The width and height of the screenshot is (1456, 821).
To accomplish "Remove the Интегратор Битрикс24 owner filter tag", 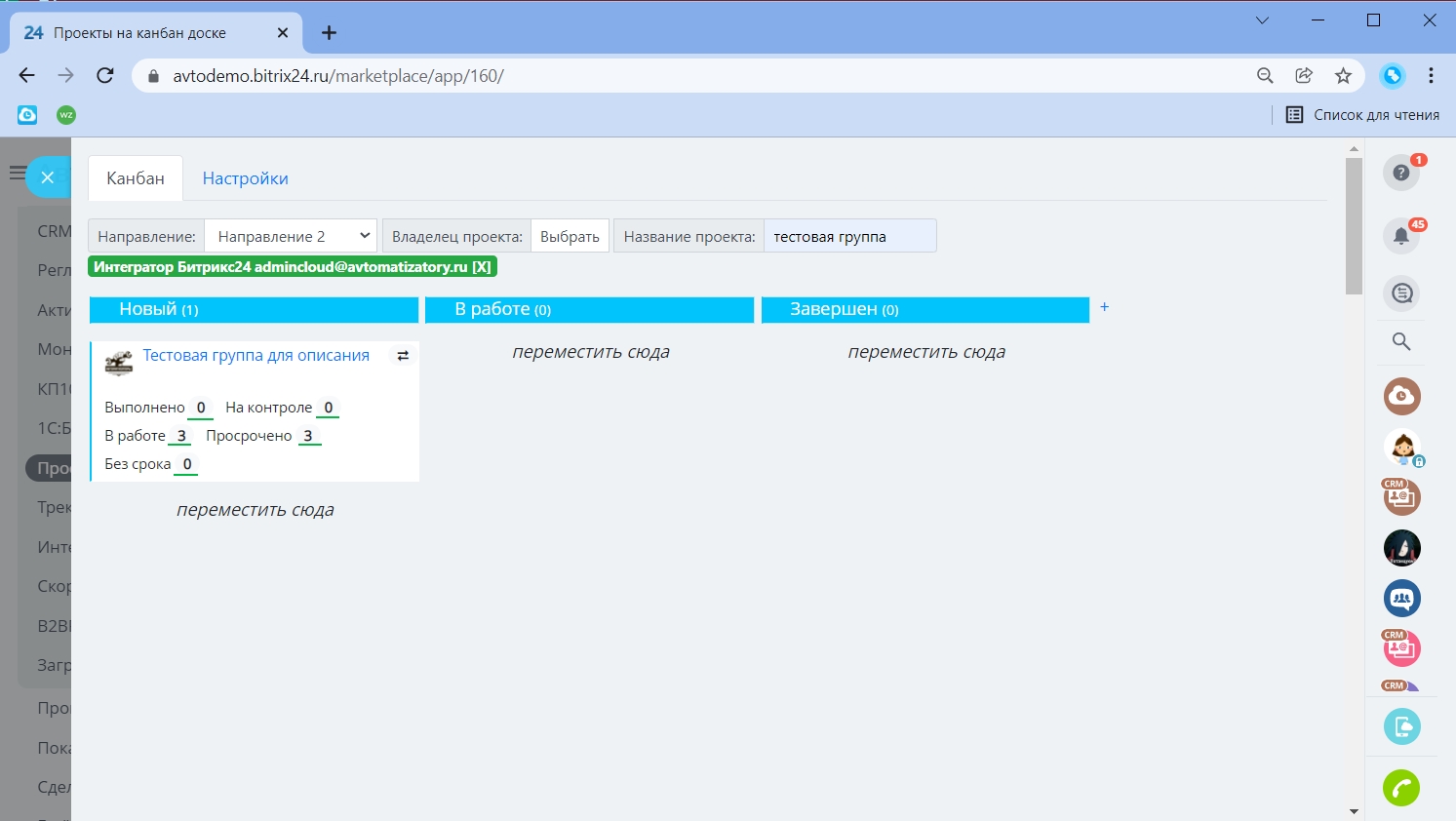I will [x=482, y=267].
